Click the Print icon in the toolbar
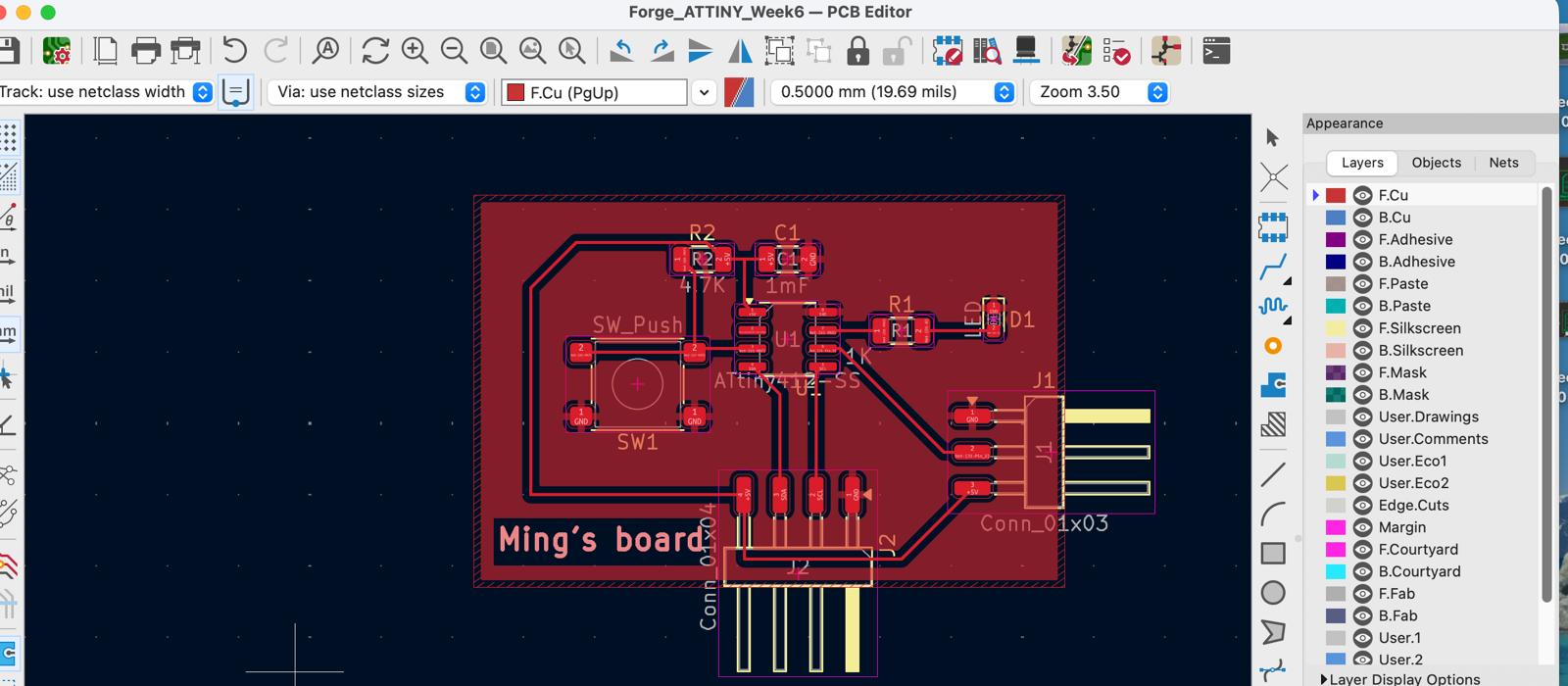 point(145,50)
